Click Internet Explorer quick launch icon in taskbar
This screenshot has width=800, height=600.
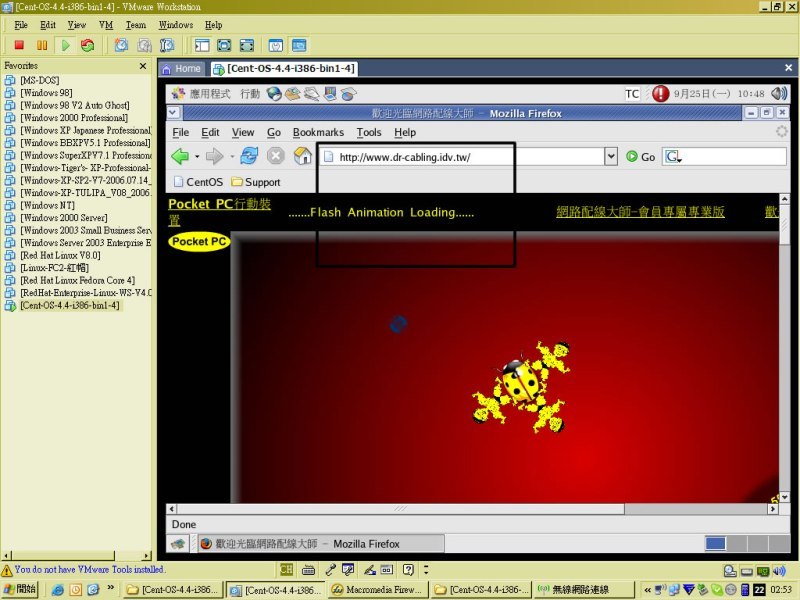tap(58, 590)
